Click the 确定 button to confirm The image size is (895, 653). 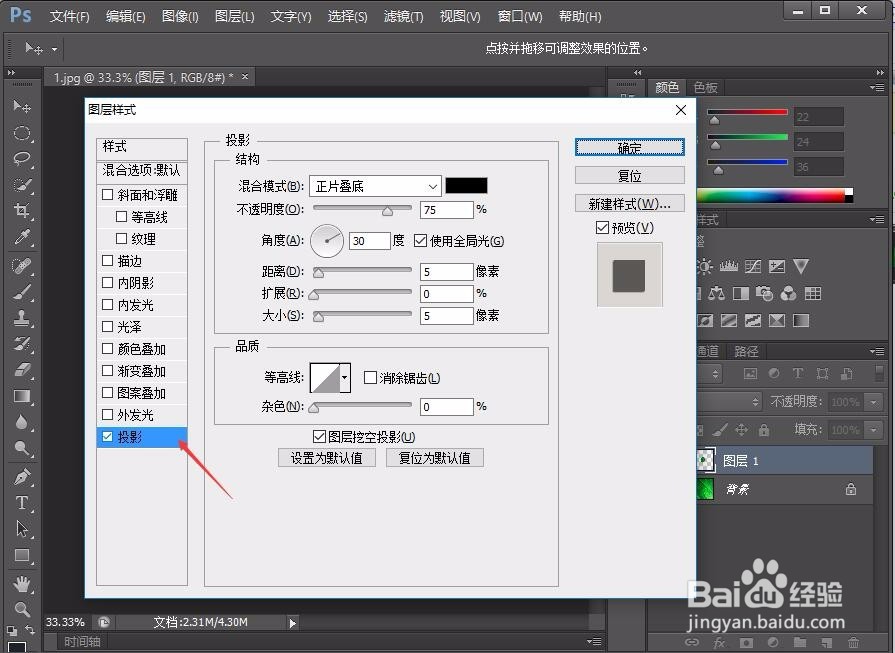pyautogui.click(x=628, y=146)
